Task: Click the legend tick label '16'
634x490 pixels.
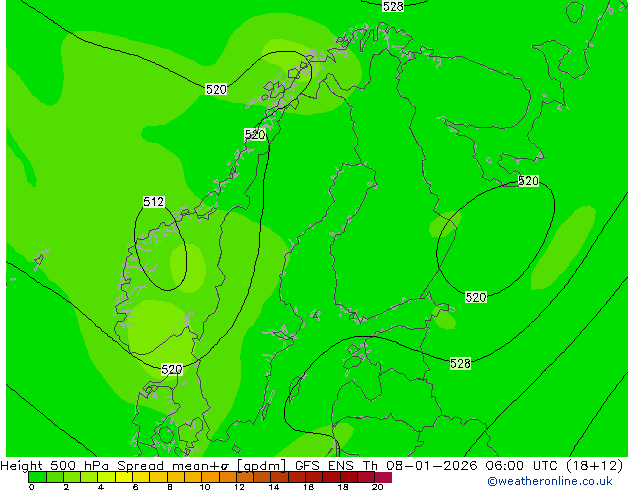Action: pos(309,487)
